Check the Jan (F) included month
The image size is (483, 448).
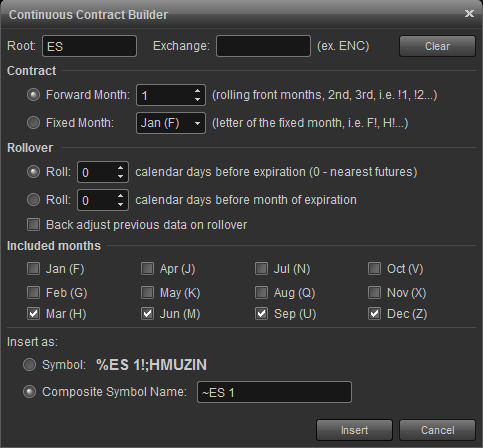coord(33,268)
